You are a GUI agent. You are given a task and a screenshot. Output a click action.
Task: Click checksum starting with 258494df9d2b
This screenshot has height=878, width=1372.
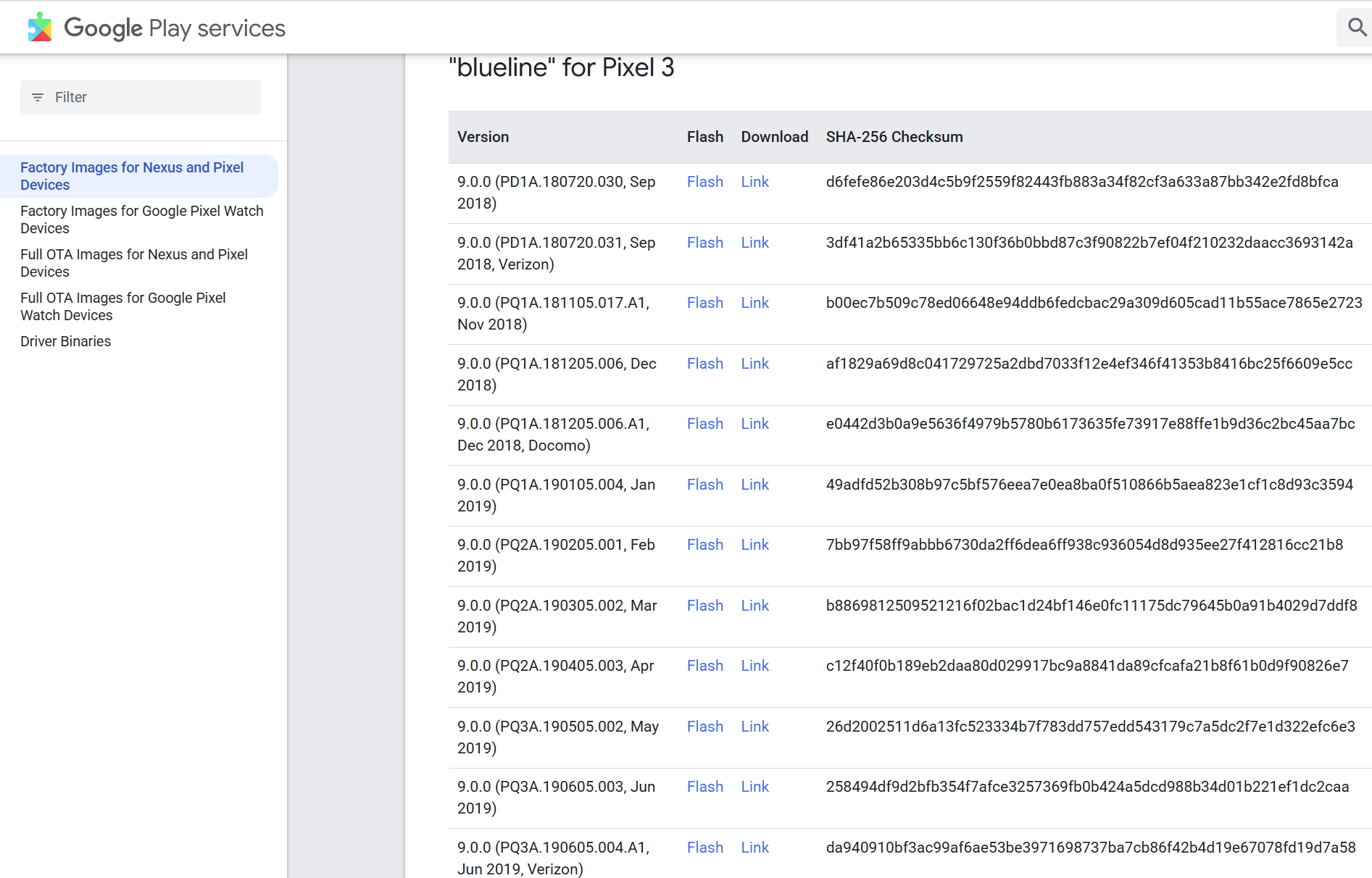coord(1088,787)
